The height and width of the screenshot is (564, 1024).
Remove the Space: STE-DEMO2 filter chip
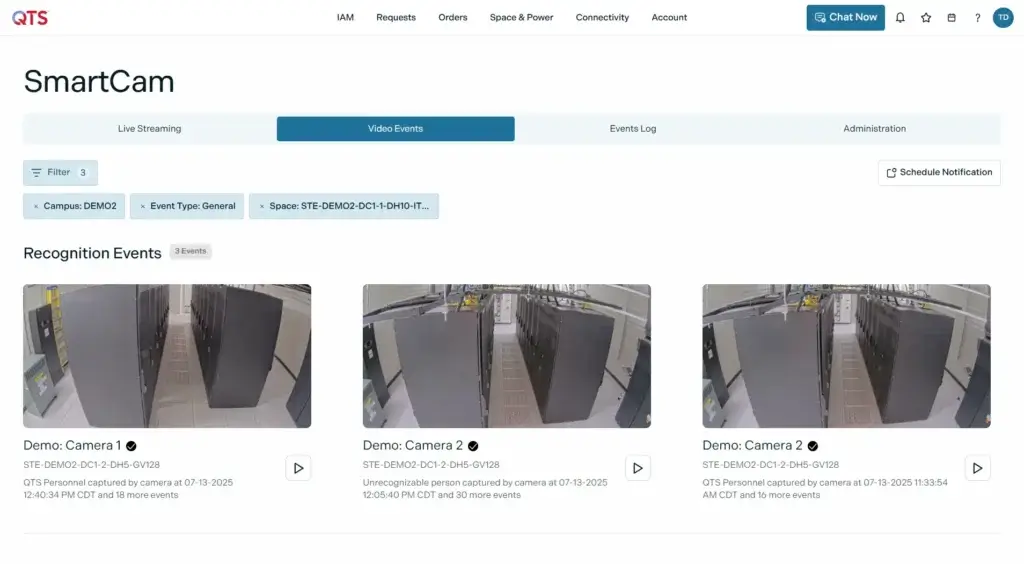click(x=261, y=206)
